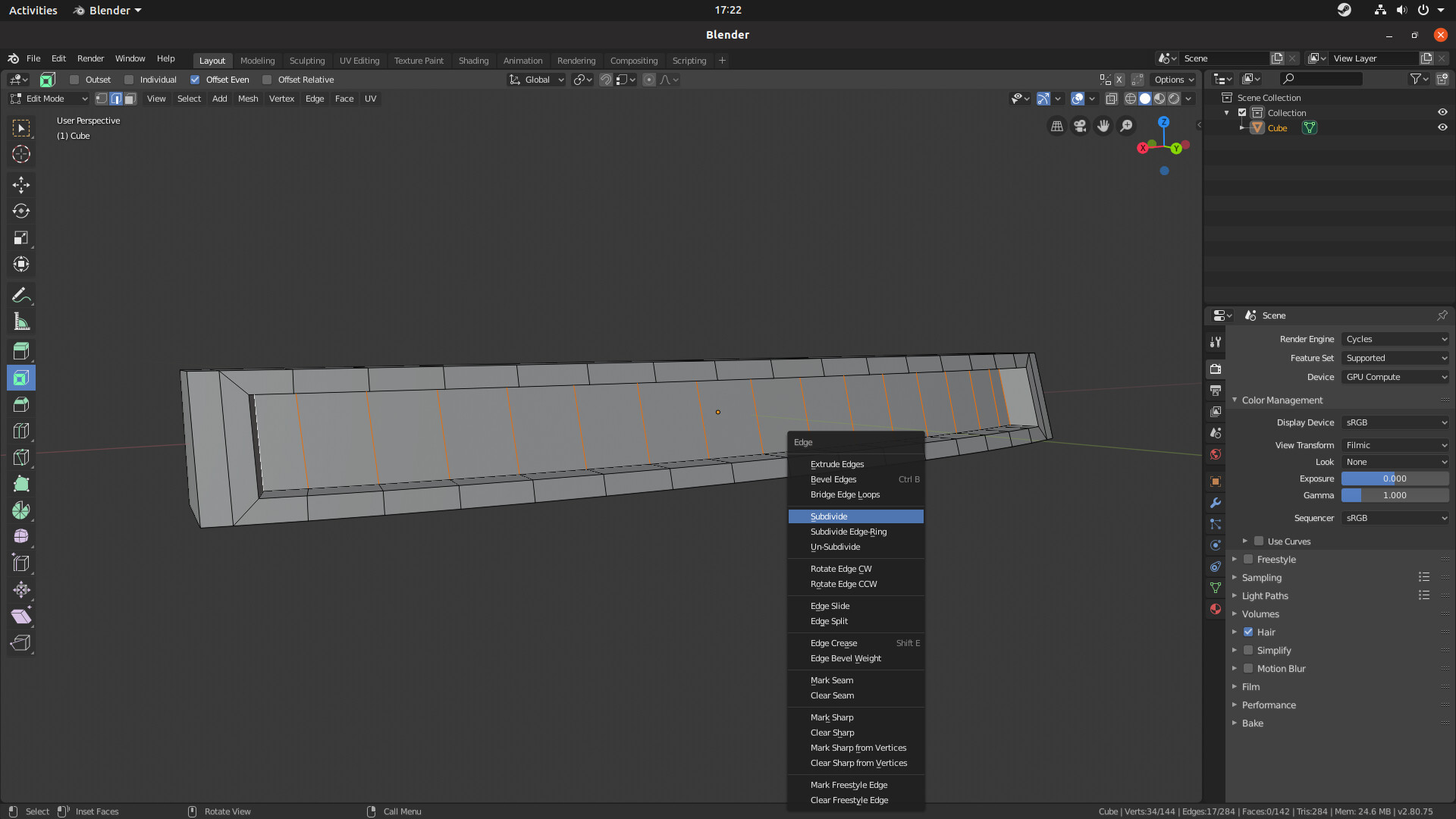Screen dimensions: 1456x819
Task: Enable the Freestyle checkbox
Action: point(1248,559)
